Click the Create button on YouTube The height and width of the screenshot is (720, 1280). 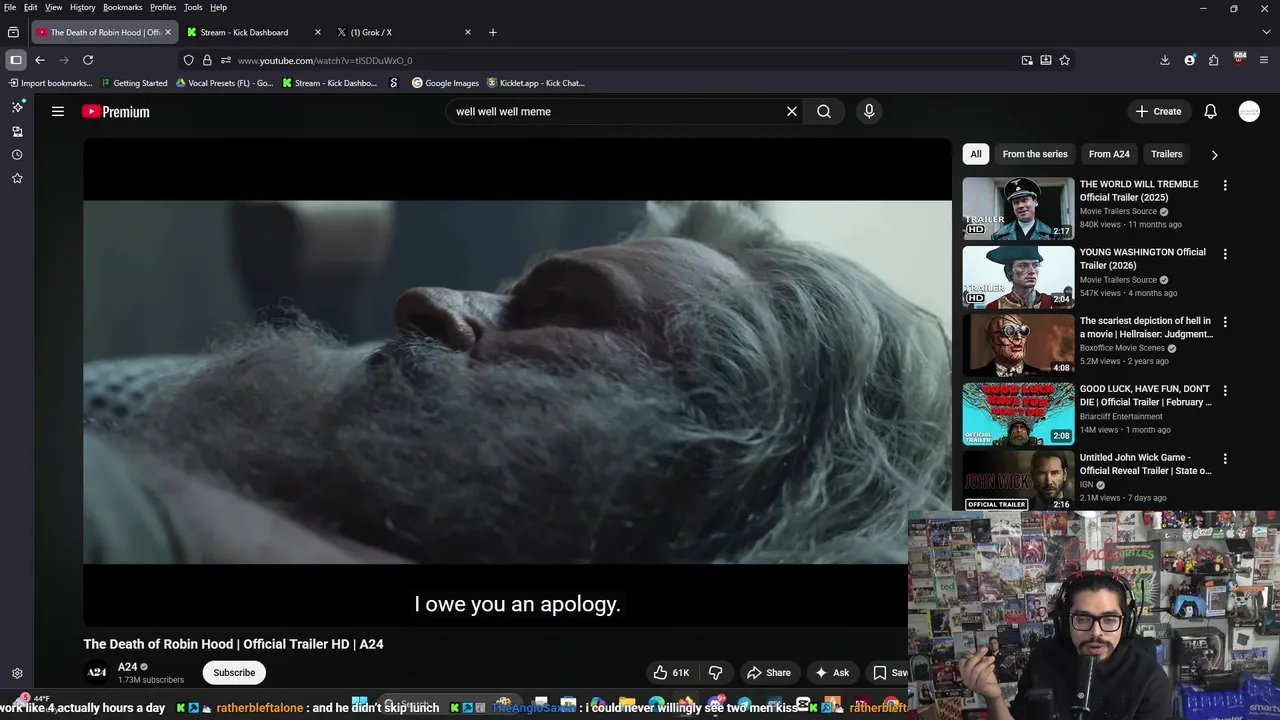tap(1158, 111)
